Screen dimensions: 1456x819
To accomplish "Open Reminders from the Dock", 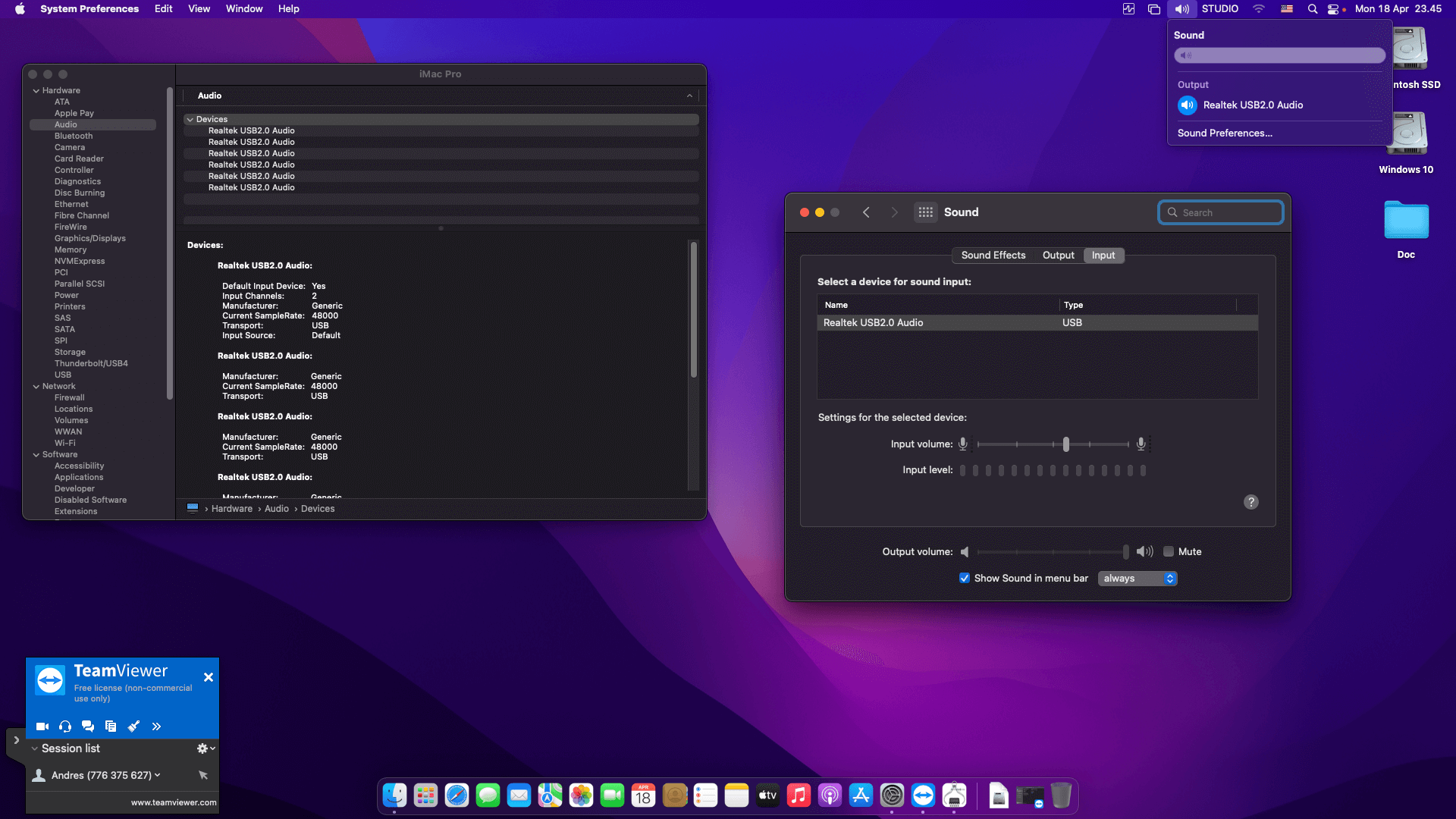I will 705,795.
